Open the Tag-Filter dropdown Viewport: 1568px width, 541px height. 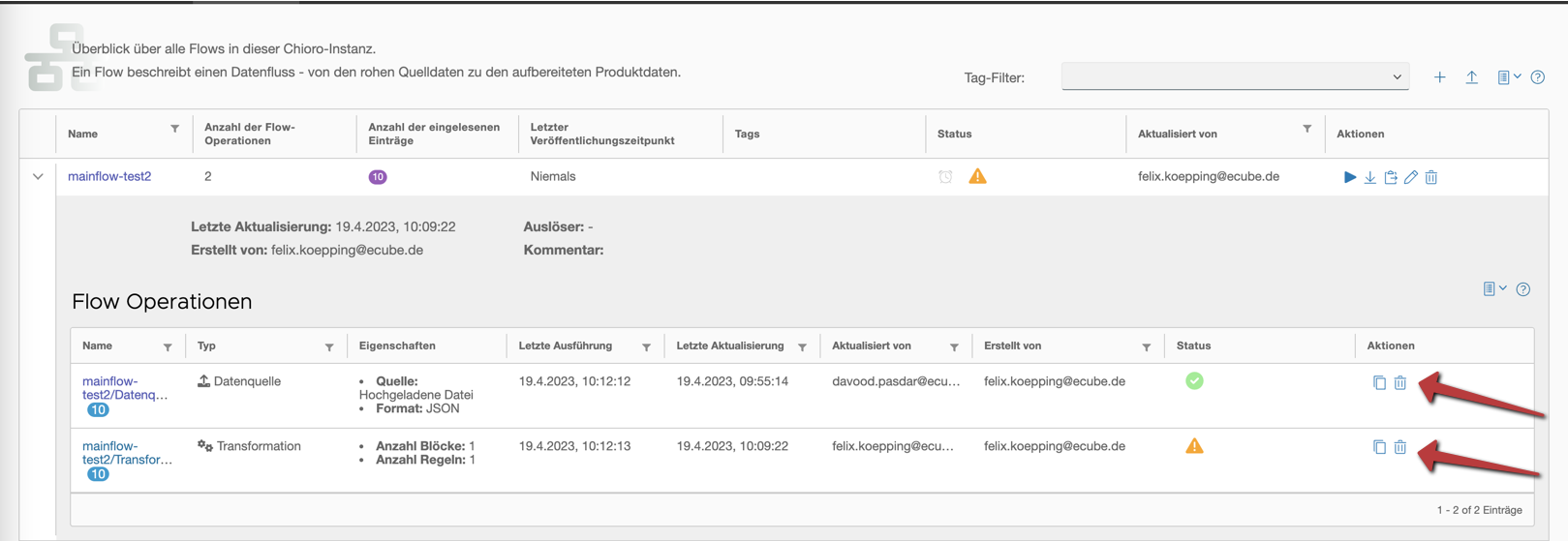tap(1235, 77)
